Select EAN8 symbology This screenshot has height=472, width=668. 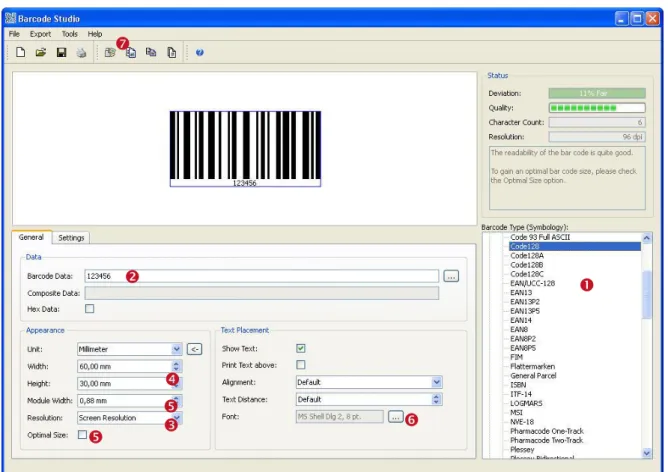[x=519, y=329]
